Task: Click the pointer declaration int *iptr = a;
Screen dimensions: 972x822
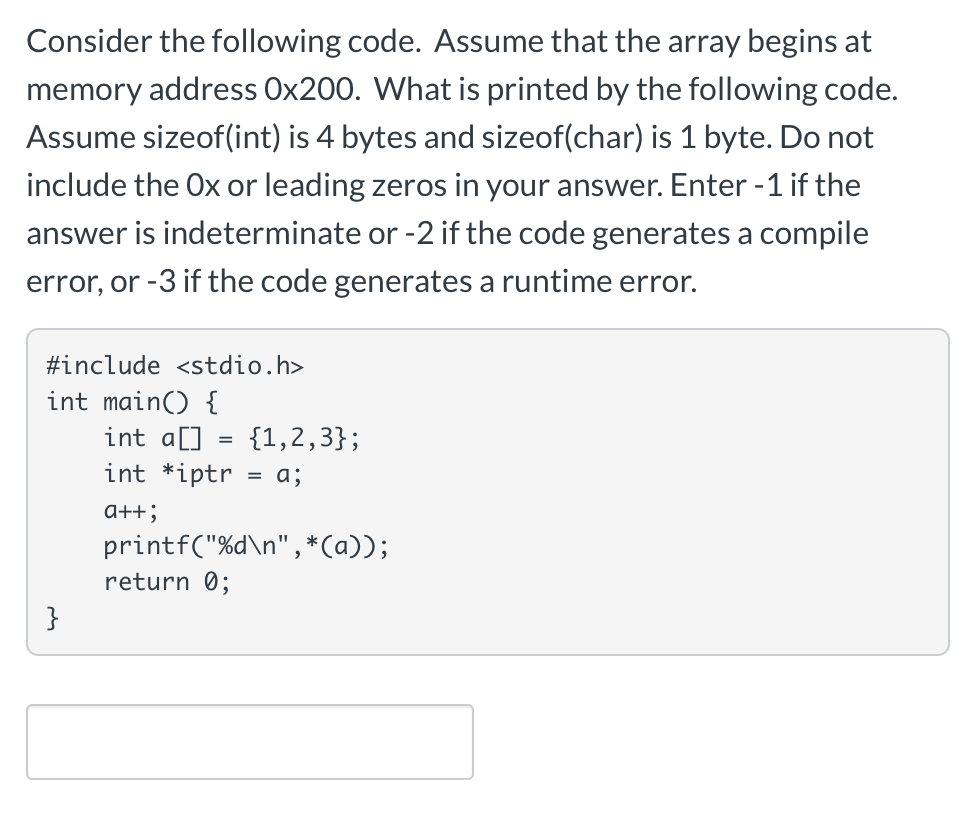Action: [202, 474]
